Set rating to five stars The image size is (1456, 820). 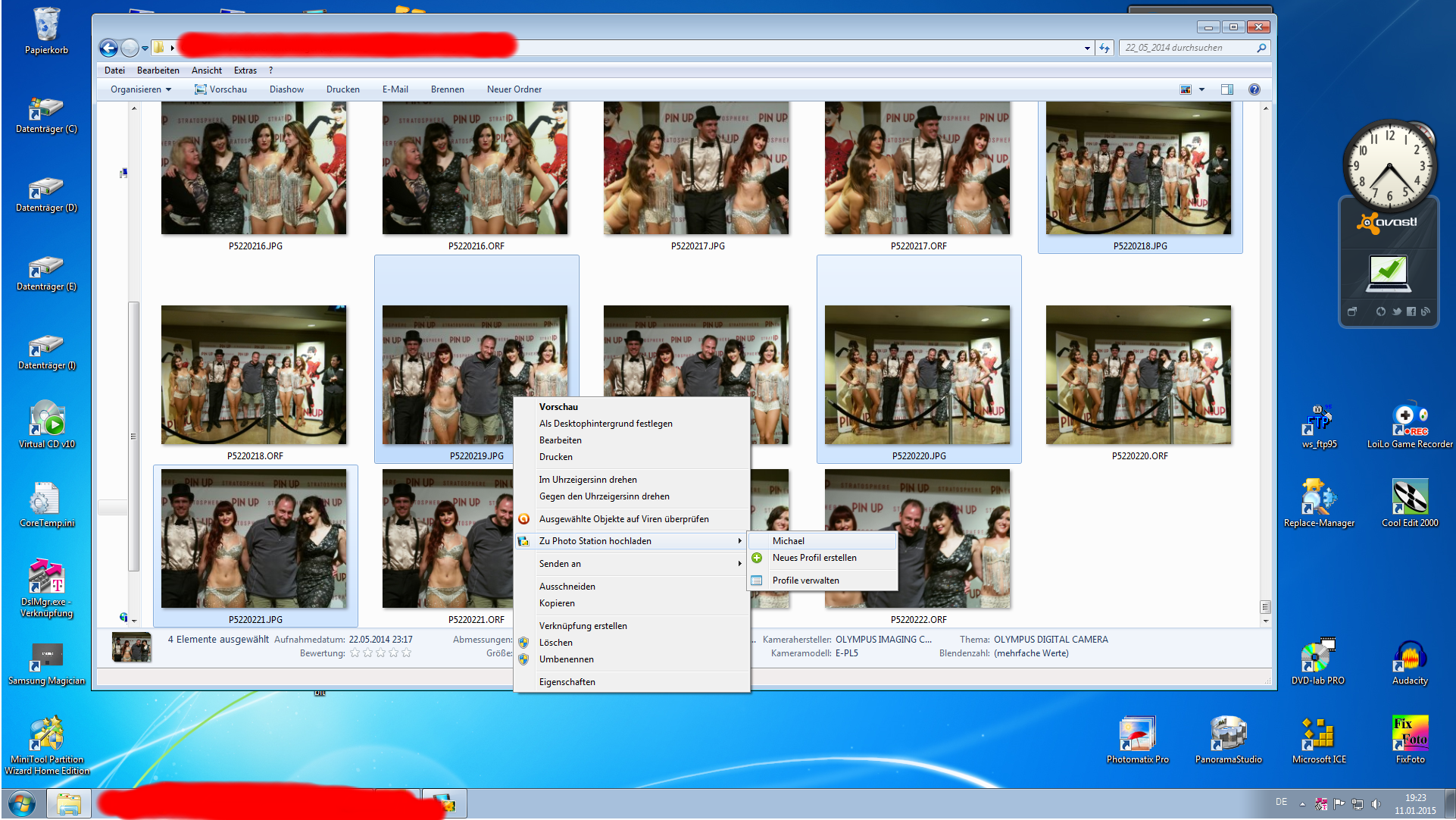(406, 653)
